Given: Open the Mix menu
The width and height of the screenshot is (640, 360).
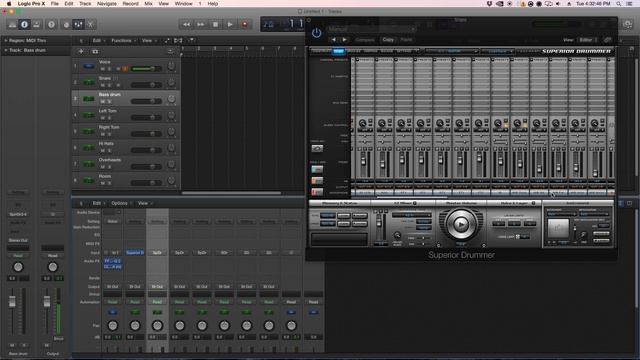Looking at the screenshot, I should pos(149,4).
